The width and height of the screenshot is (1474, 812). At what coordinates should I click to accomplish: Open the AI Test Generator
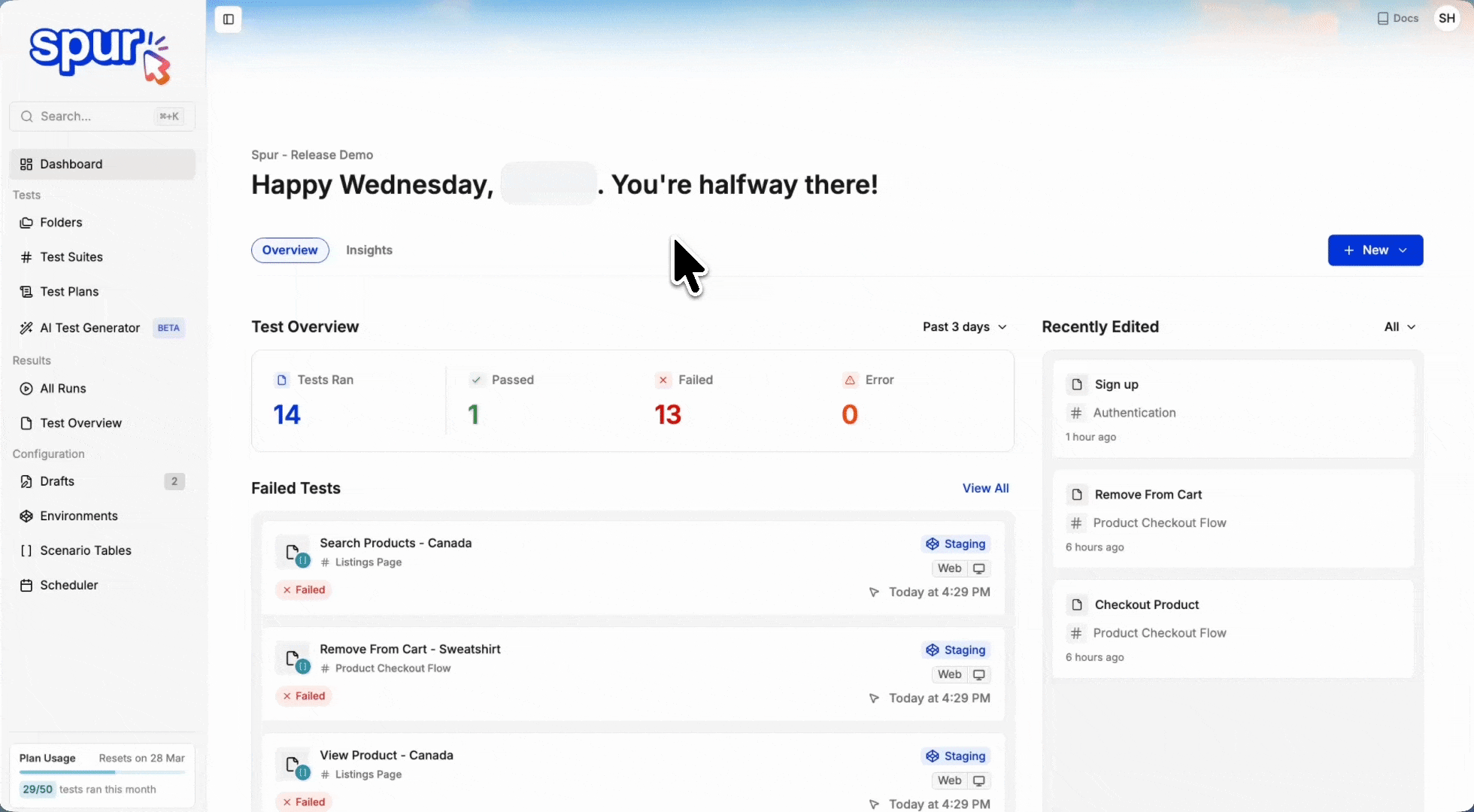click(x=88, y=327)
